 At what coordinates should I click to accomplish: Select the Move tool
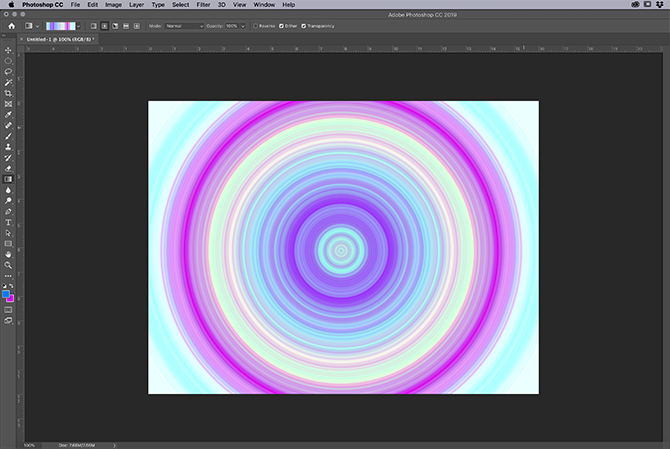point(8,50)
